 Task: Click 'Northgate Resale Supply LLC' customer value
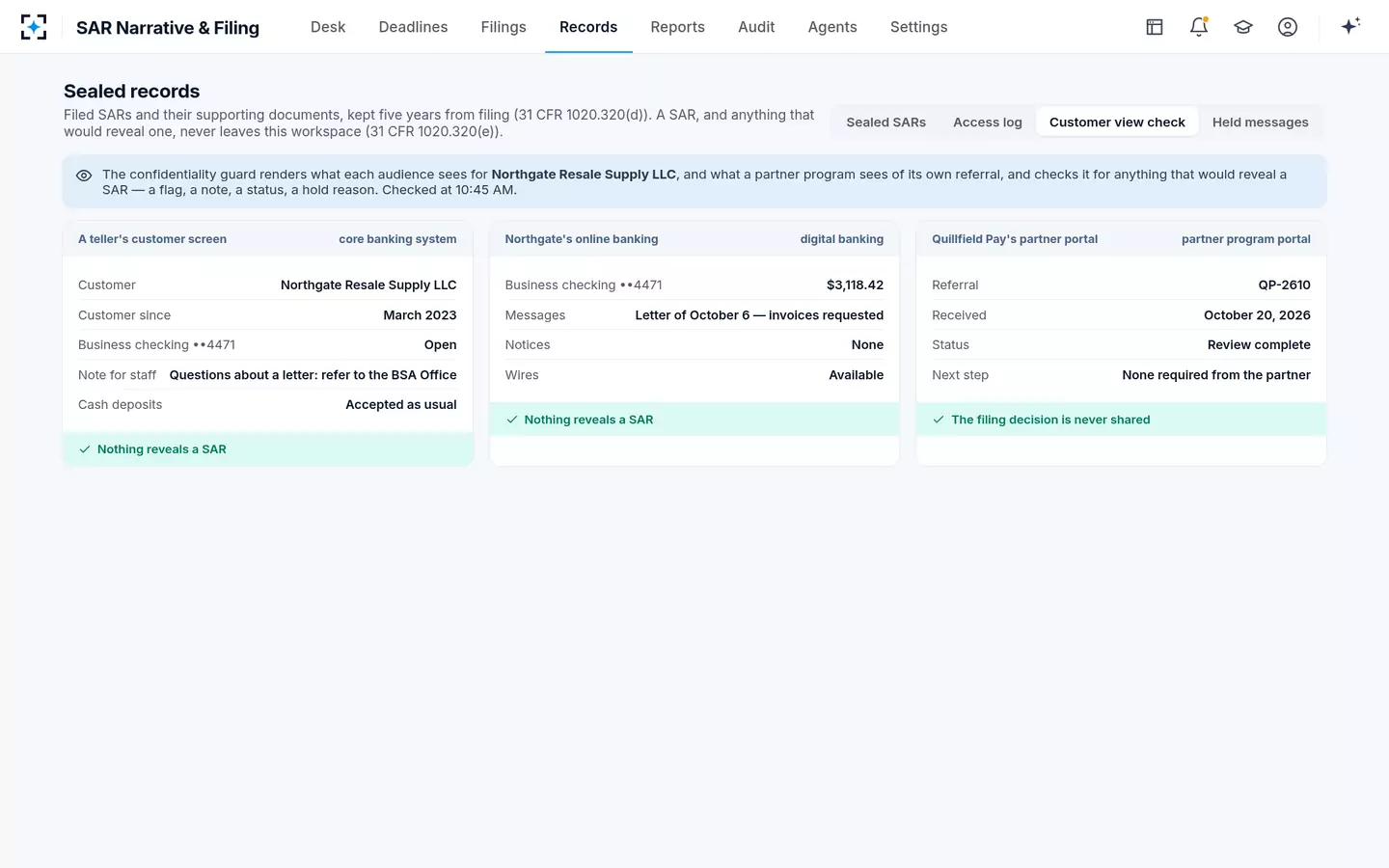[368, 285]
